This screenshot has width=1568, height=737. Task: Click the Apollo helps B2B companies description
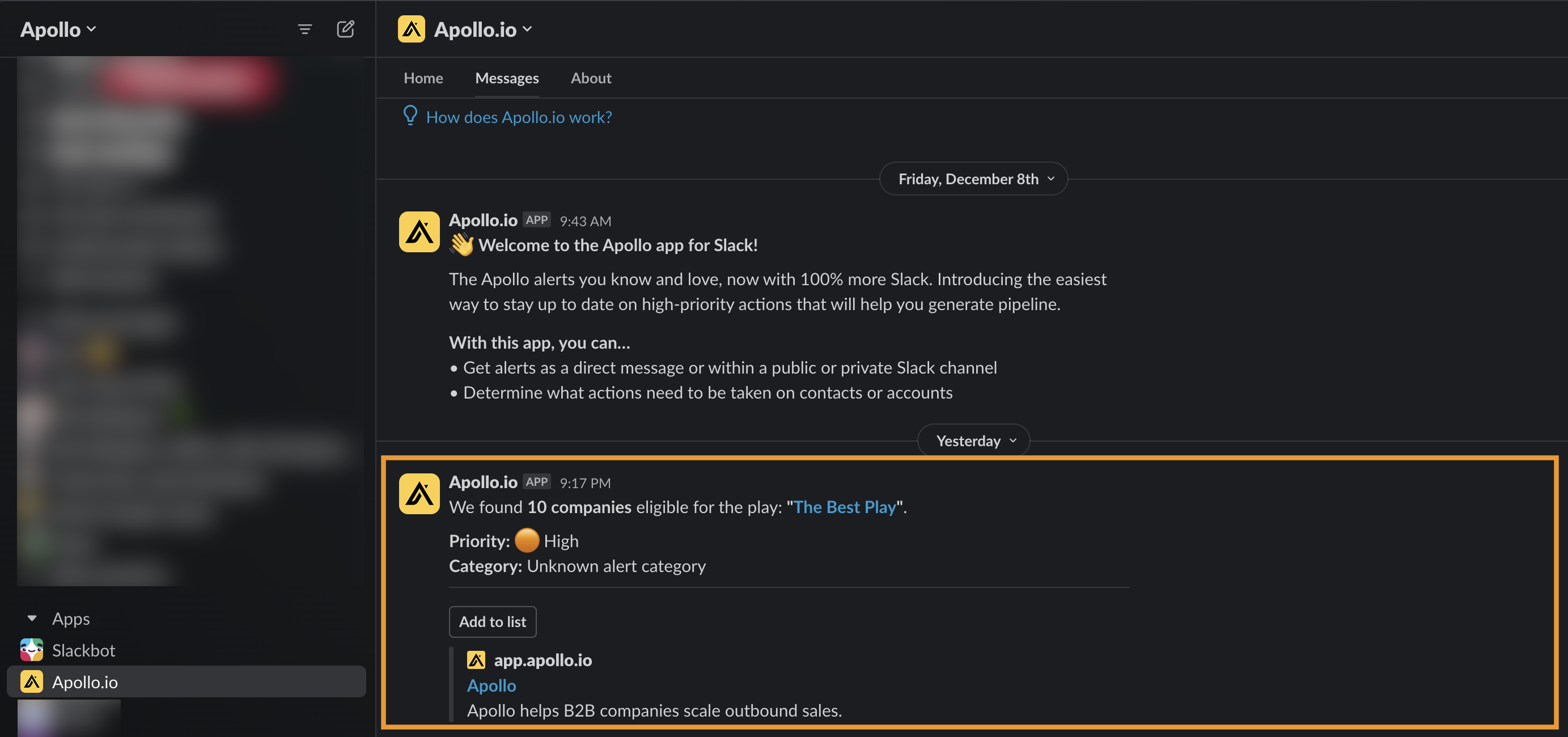point(654,710)
